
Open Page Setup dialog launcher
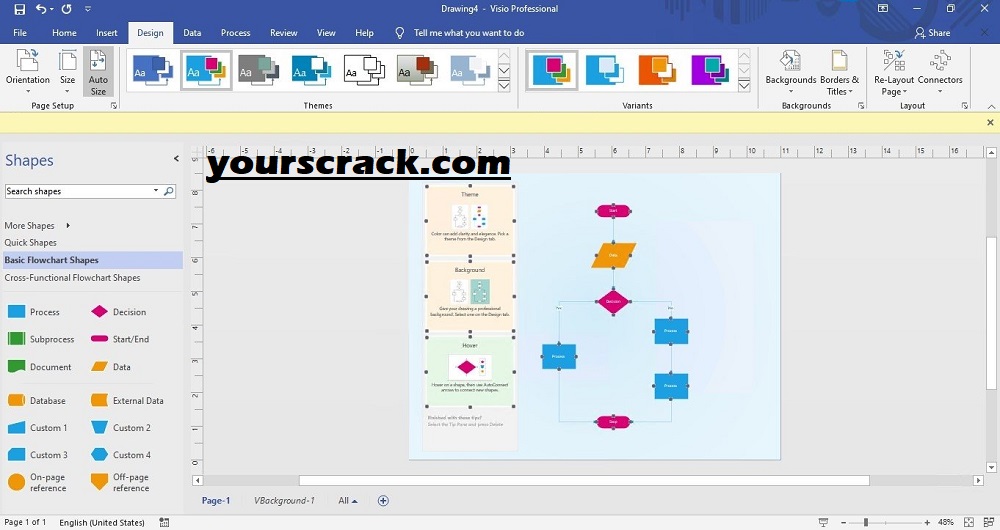click(x=114, y=106)
